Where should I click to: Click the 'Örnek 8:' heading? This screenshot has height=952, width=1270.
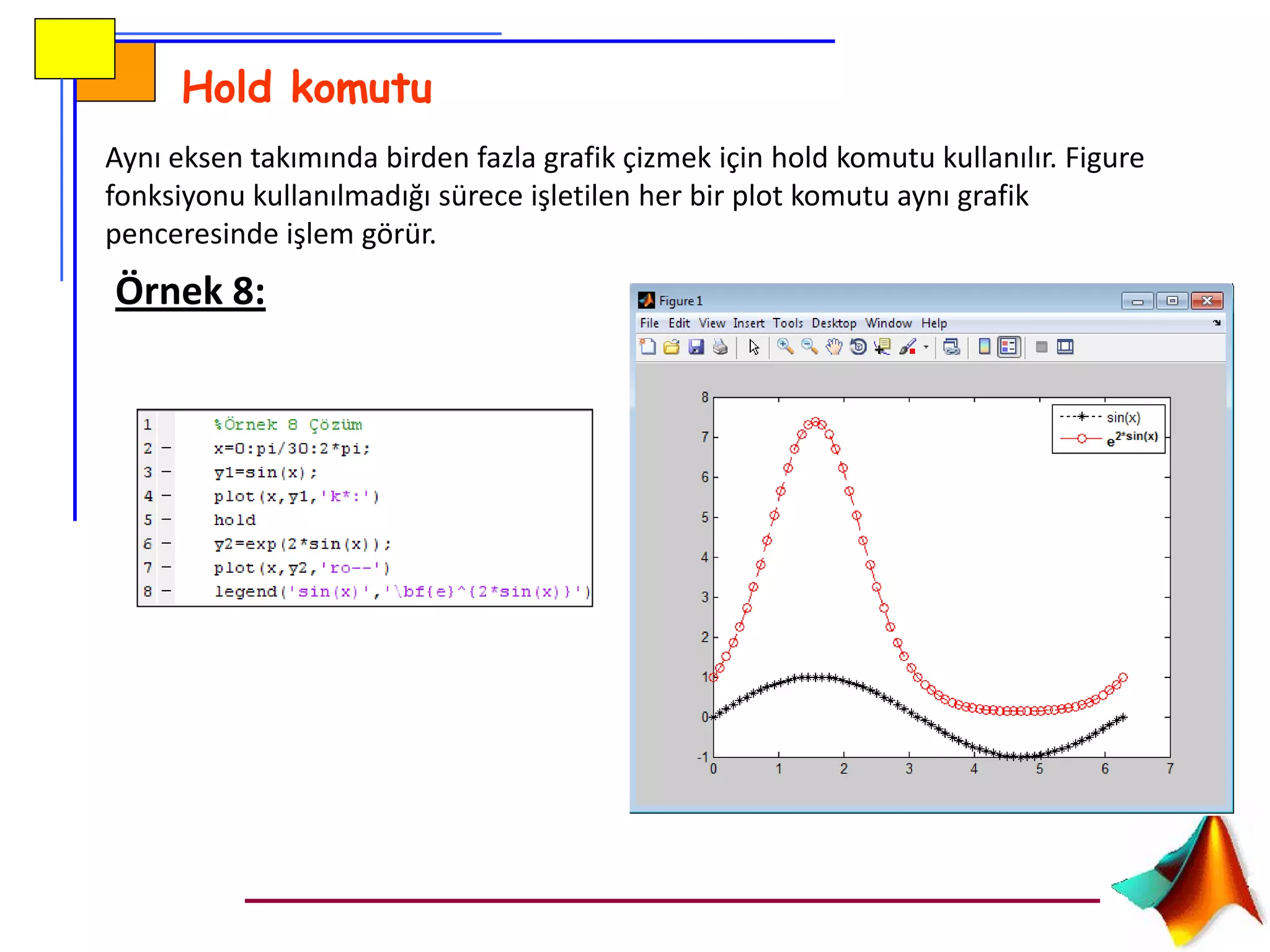tap(190, 292)
